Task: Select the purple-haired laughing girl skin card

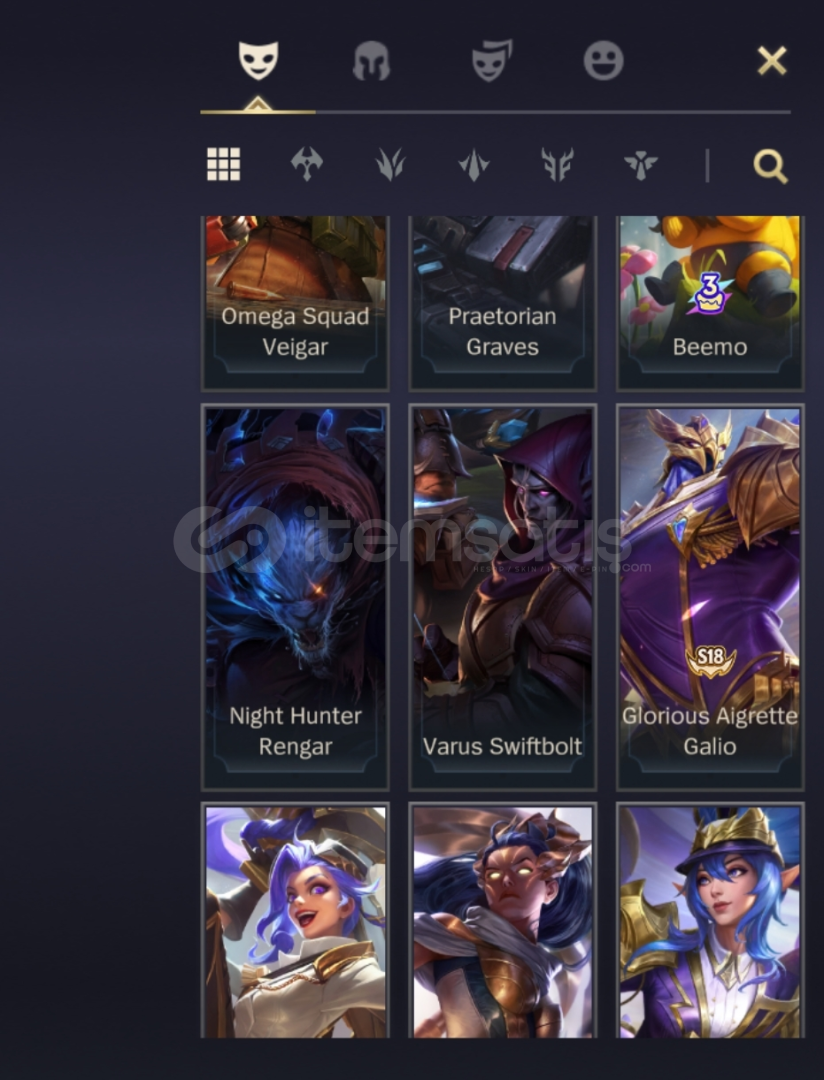Action: point(295,921)
